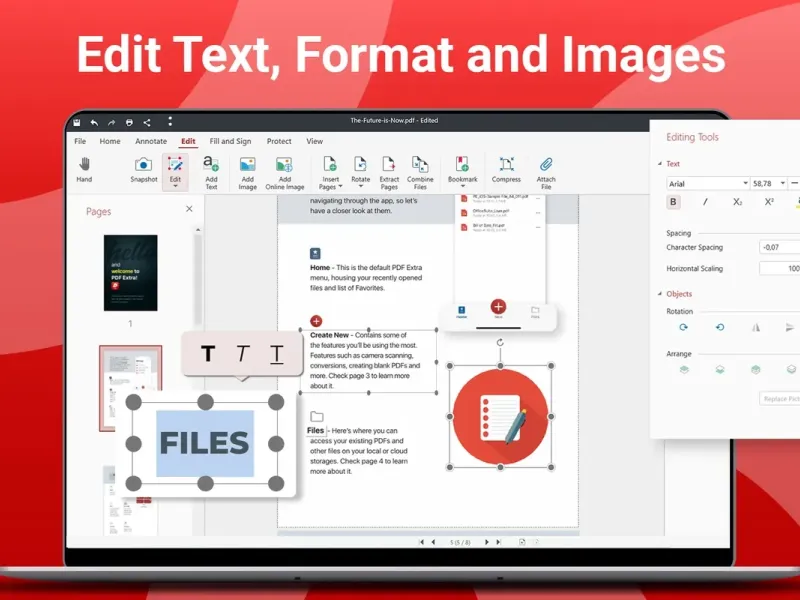Image resolution: width=800 pixels, height=600 pixels.
Task: Switch to the Home tab
Action: click(110, 141)
